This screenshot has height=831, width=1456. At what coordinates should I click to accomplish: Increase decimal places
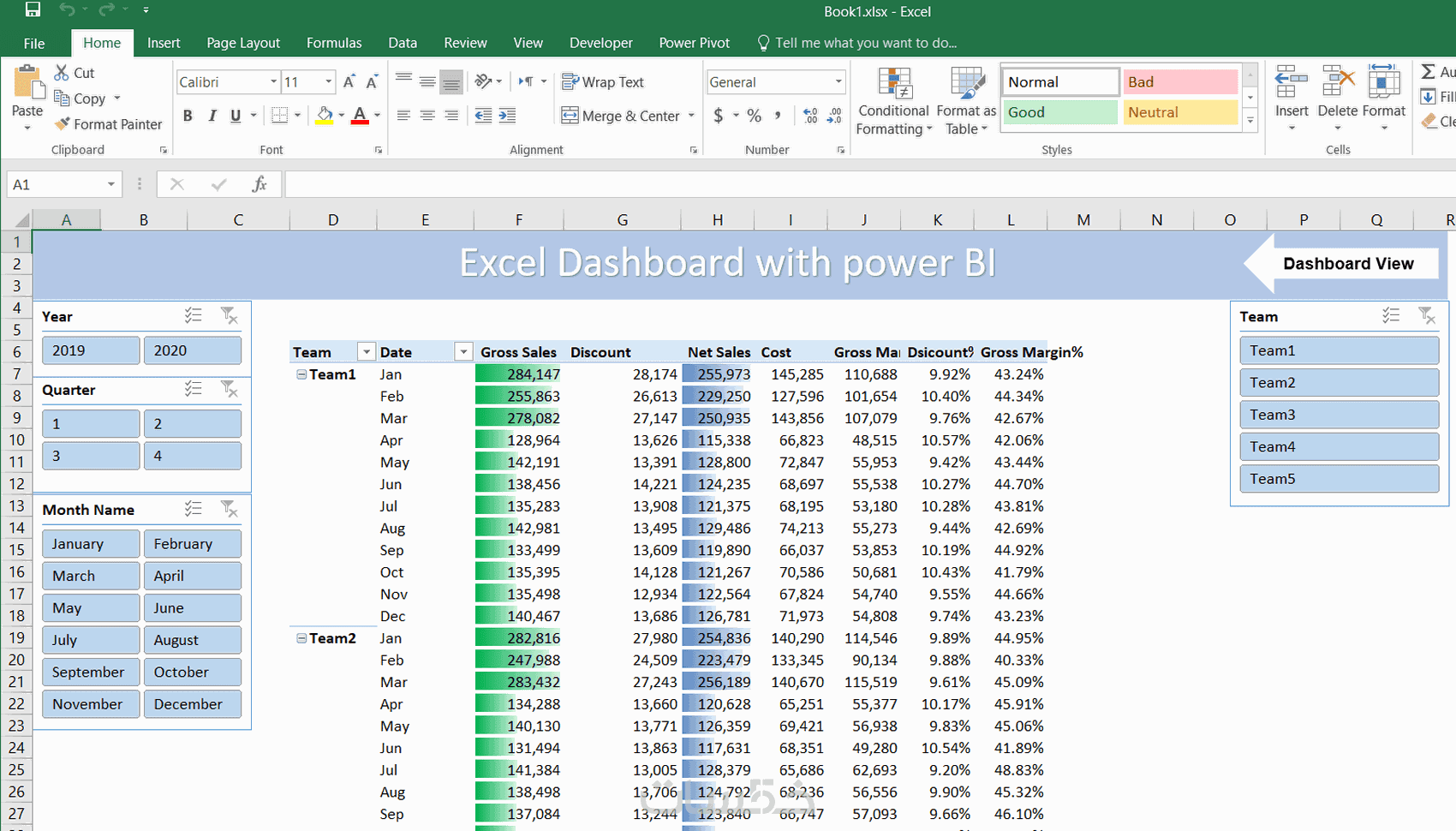pos(810,116)
